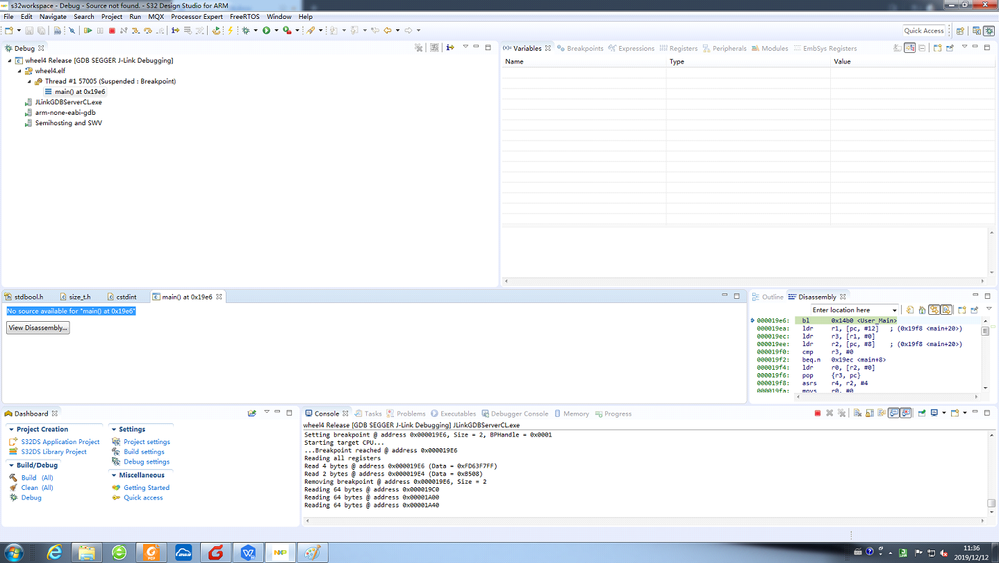999x563 pixels.
Task: Collapse wheel4 Release launch tree node
Action: click(10, 61)
